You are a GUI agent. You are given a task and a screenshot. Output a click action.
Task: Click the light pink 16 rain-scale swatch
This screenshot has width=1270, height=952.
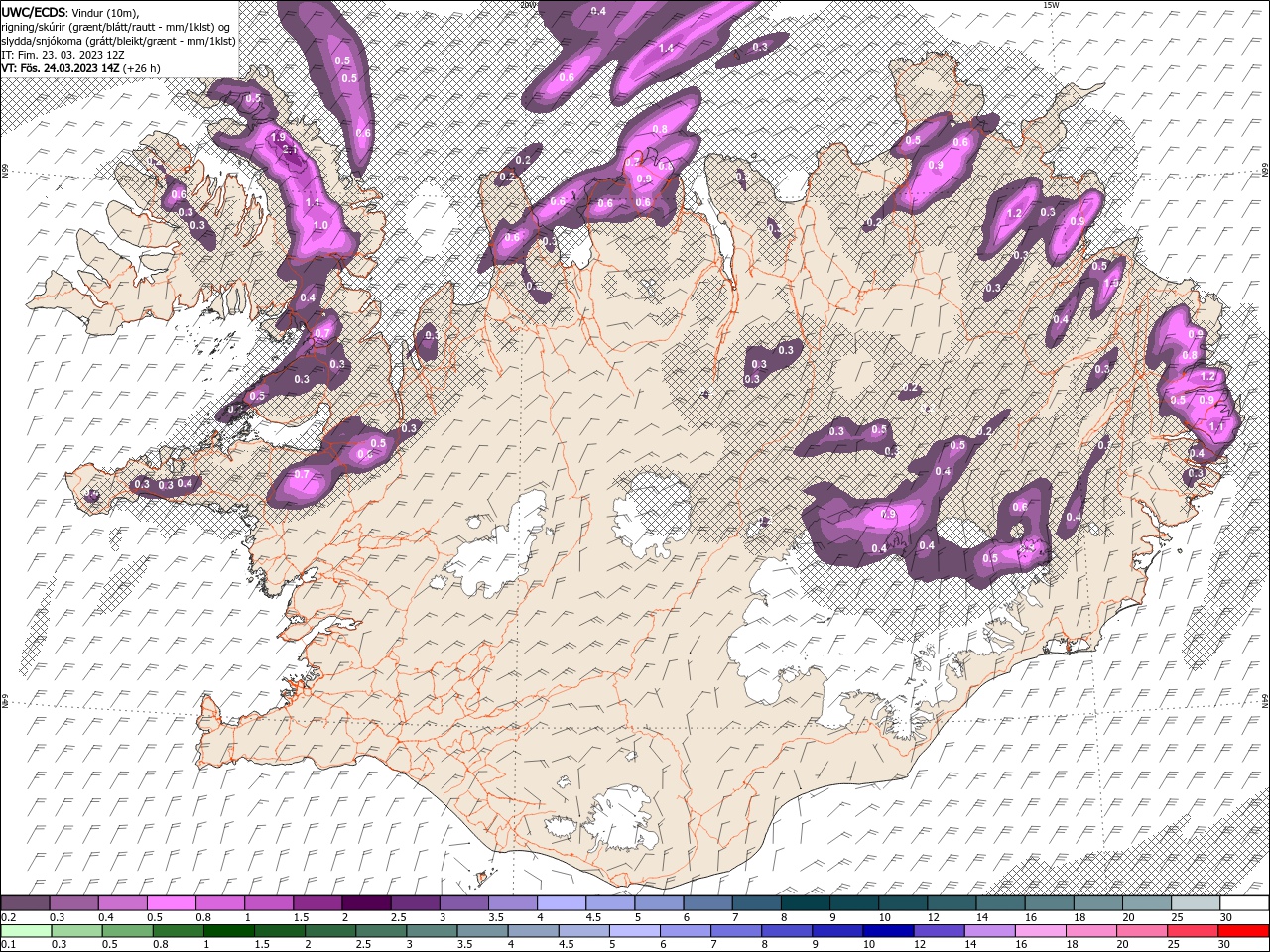pyautogui.click(x=1040, y=931)
